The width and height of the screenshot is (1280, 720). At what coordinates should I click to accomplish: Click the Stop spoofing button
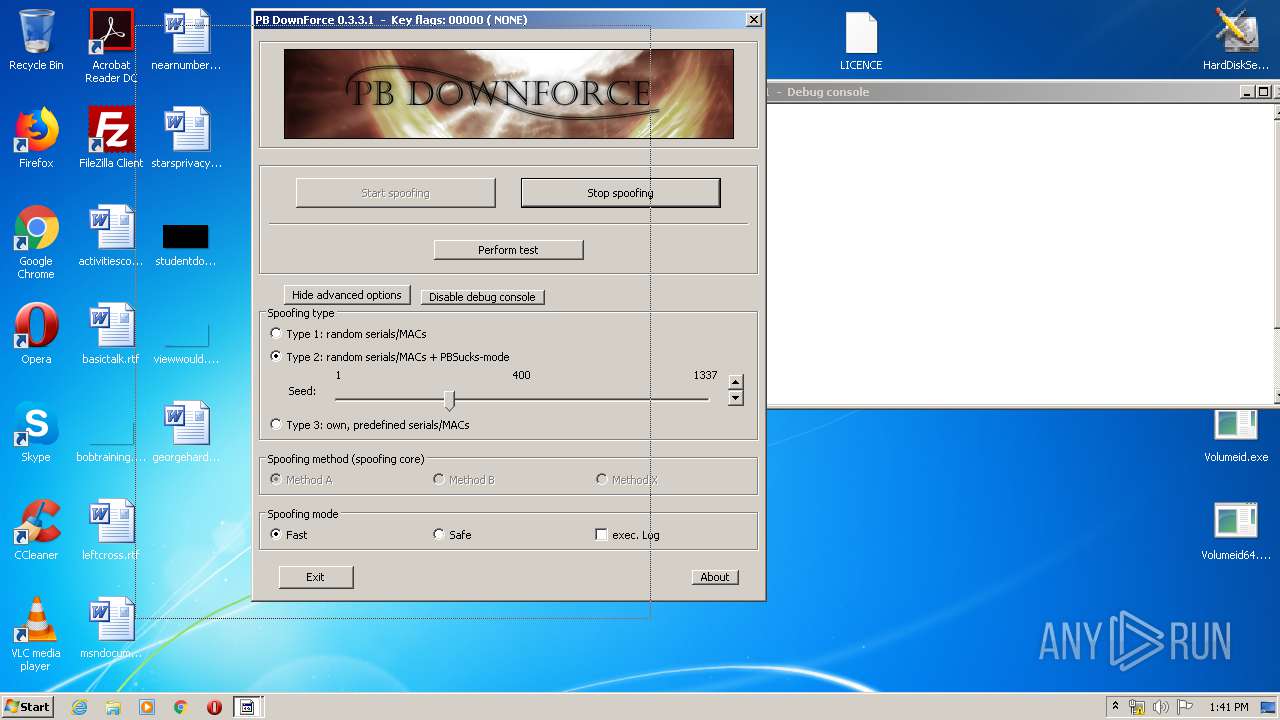[x=620, y=193]
